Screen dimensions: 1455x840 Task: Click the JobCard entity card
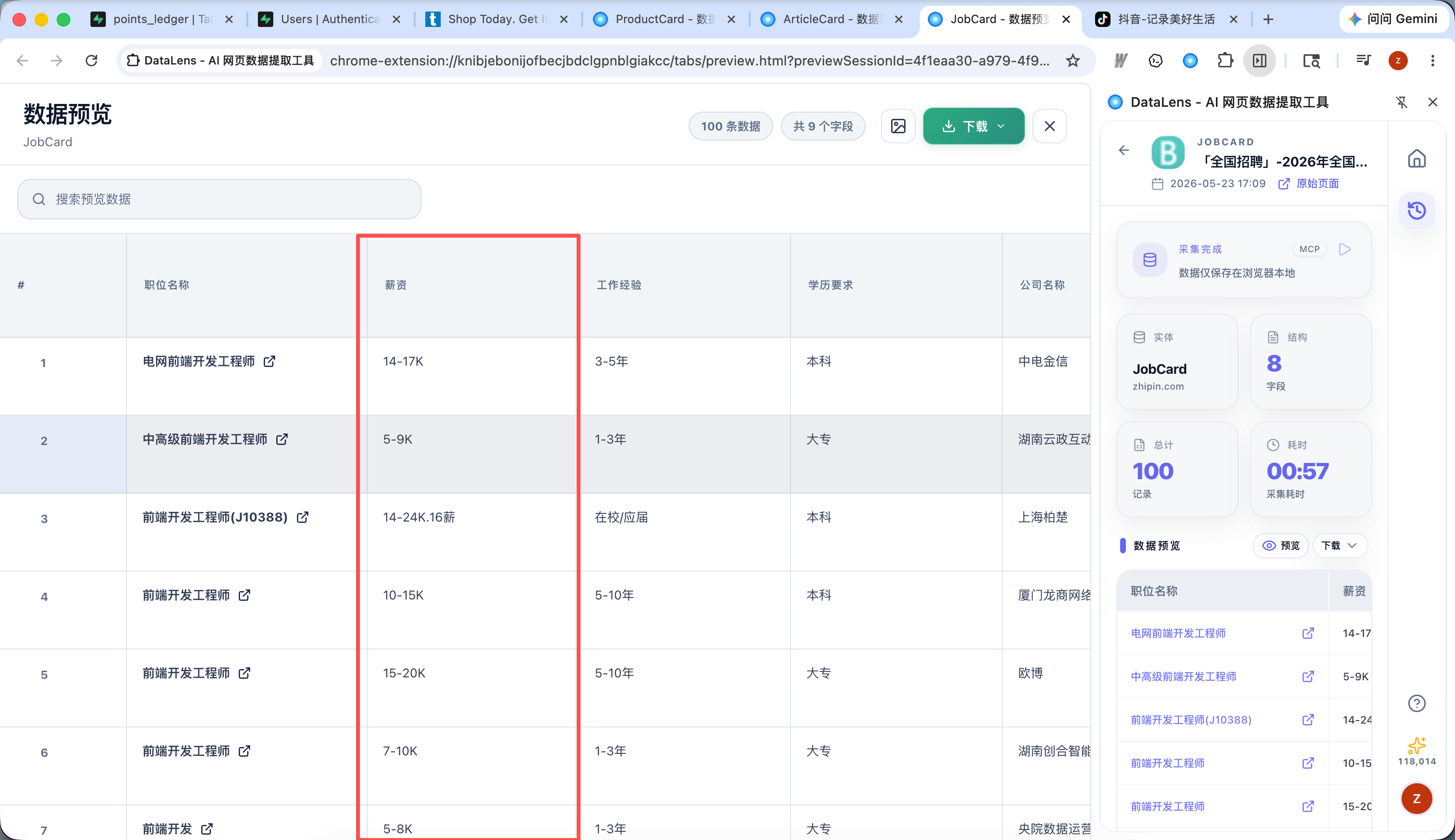tap(1177, 362)
